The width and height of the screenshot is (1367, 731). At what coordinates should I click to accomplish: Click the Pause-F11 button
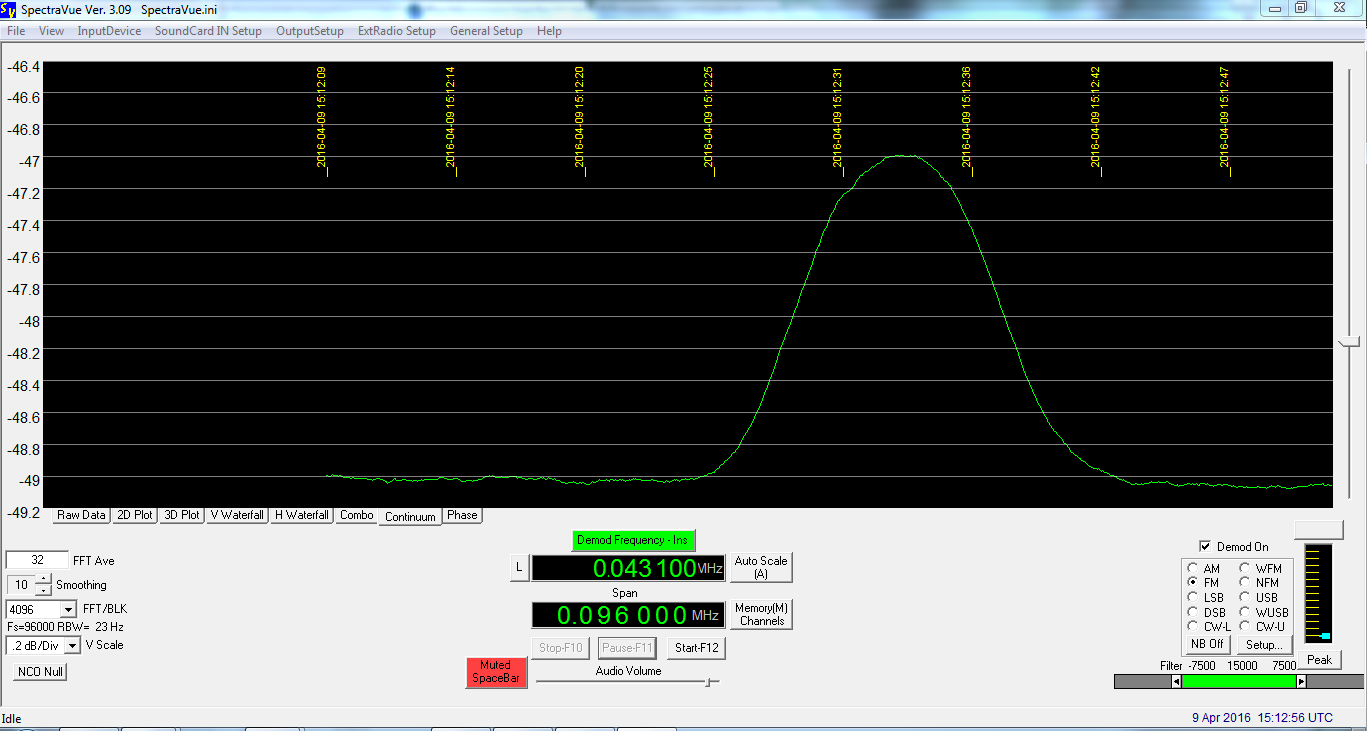[x=627, y=648]
